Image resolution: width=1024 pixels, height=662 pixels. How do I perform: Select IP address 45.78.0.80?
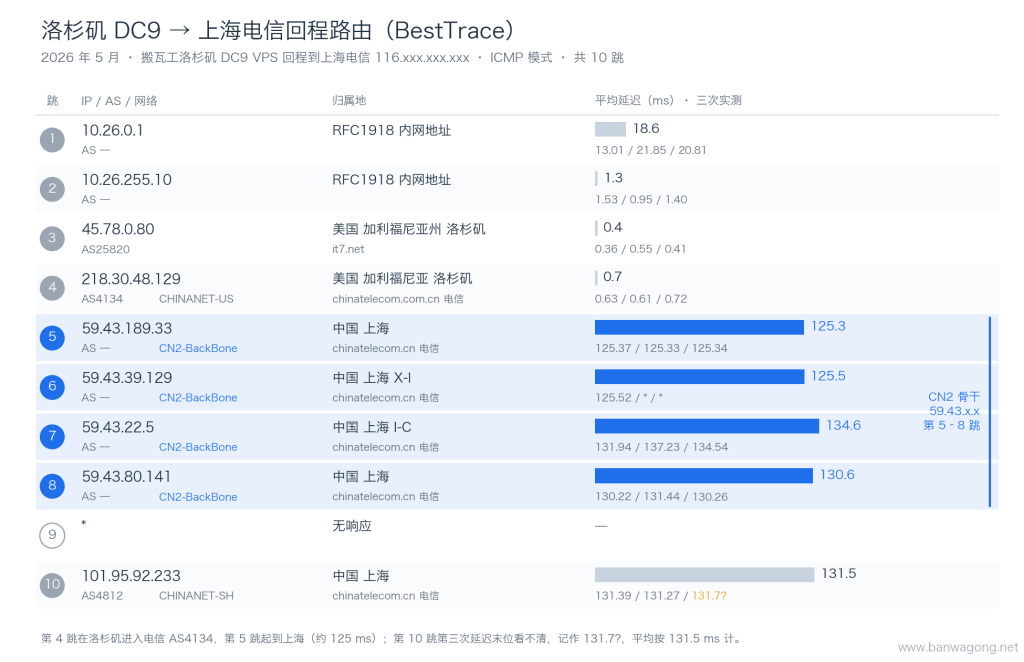[x=118, y=229]
